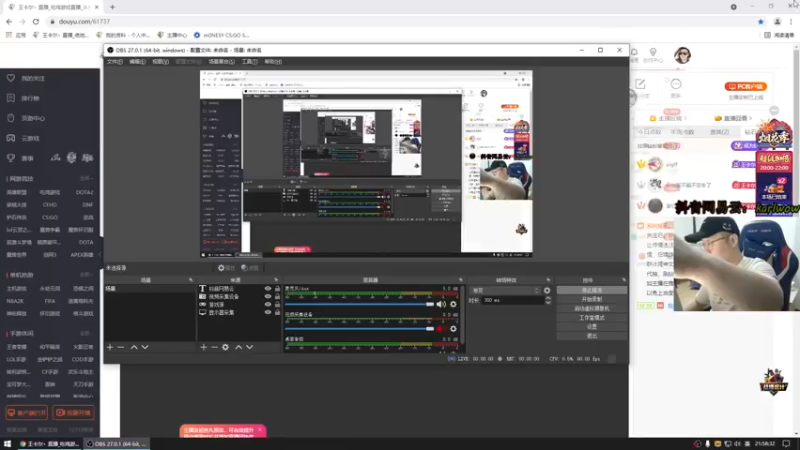Open 云游戏 gamepad icon in Douyu sidebar
This screenshot has width=800, height=450.
click(11, 138)
